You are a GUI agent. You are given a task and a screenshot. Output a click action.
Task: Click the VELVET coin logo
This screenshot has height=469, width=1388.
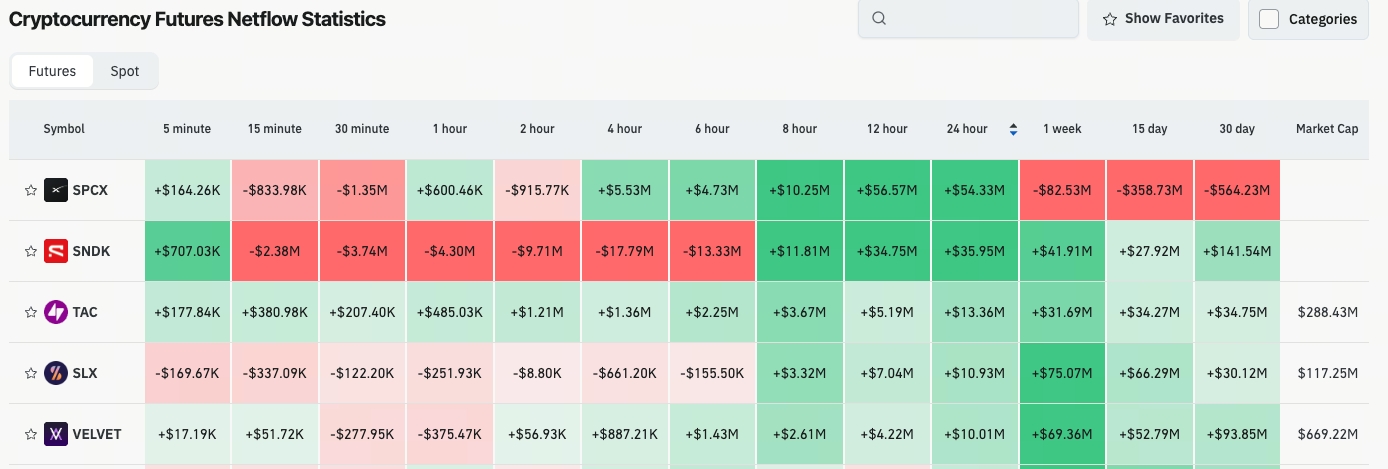pyautogui.click(x=56, y=434)
